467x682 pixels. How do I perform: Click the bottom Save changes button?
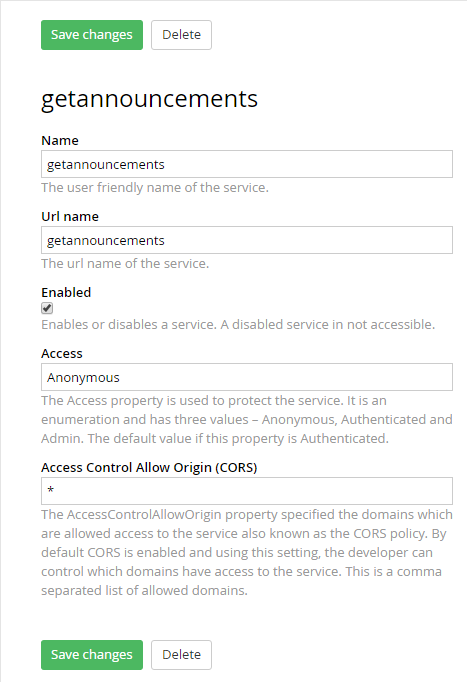pyautogui.click(x=92, y=655)
